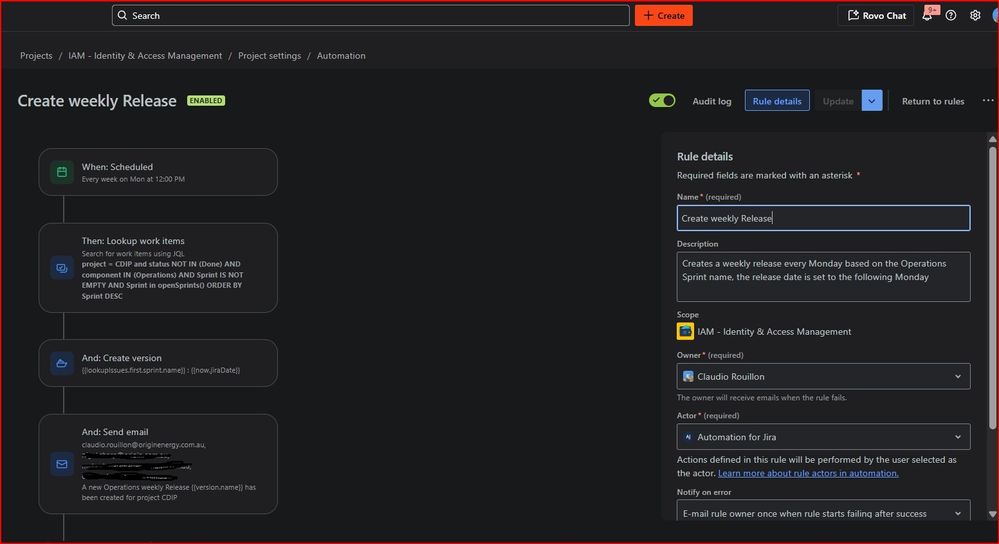Click Claudio Rouillon owner avatar
Screen dimensions: 999x544
click(688, 376)
